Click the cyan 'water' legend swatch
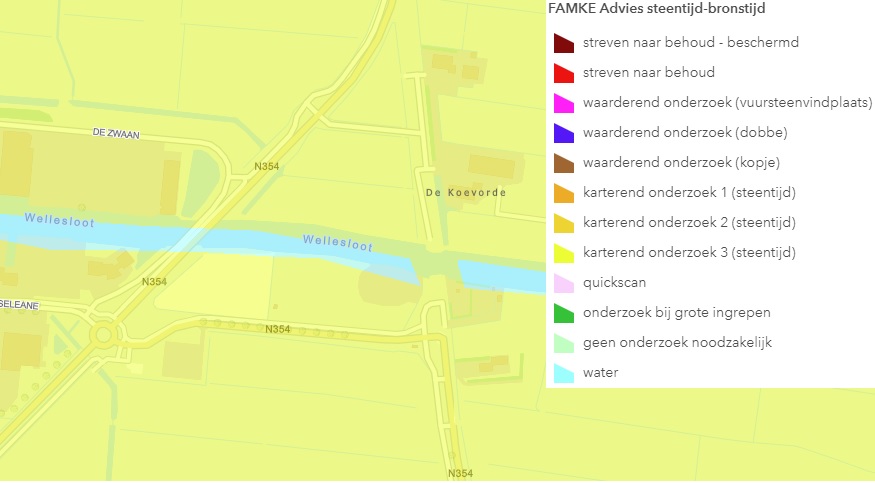Viewport: 875px width, 483px height. (x=564, y=373)
